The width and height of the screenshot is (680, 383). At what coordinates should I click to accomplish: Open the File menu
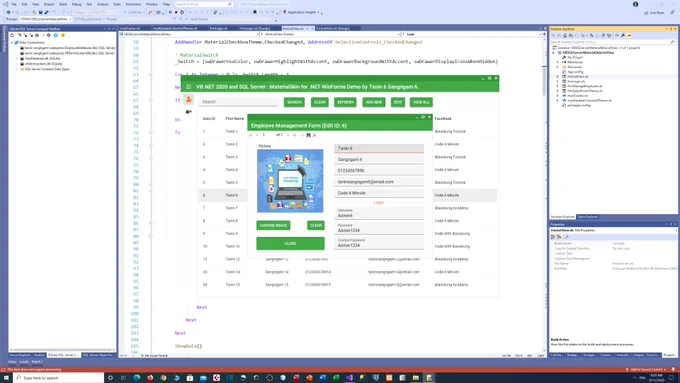(14, 4)
